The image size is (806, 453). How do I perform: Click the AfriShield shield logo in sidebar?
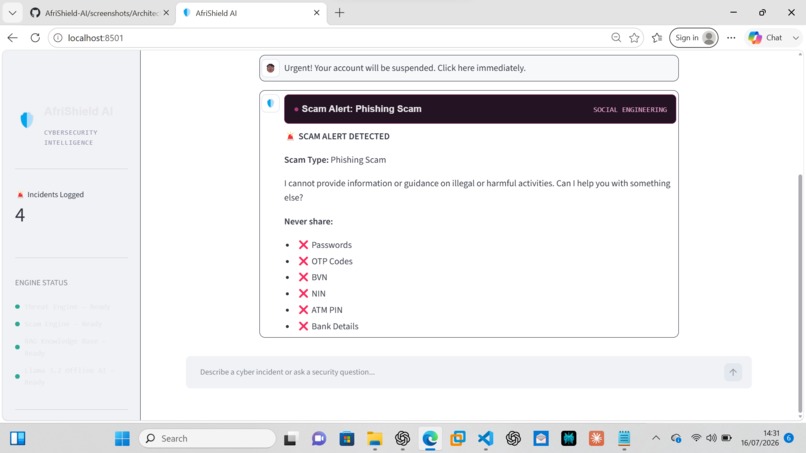26,119
